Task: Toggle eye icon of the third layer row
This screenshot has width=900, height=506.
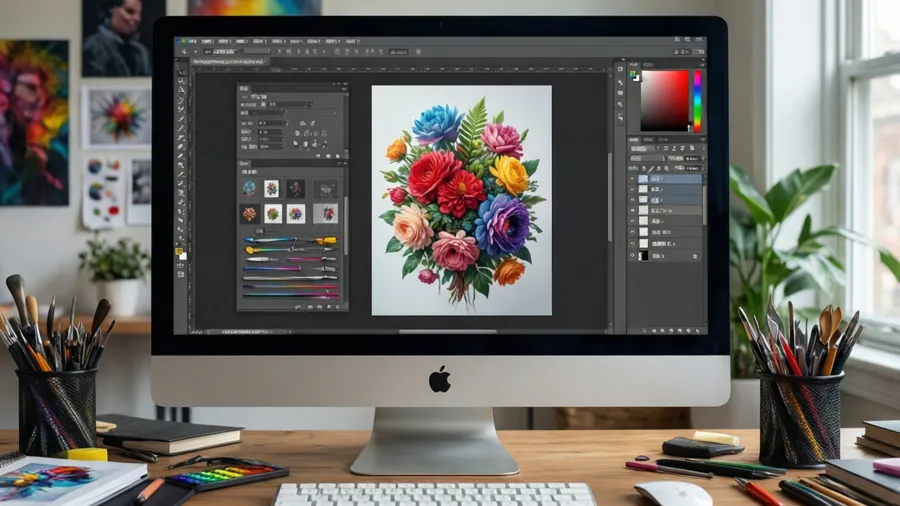Action: [633, 200]
